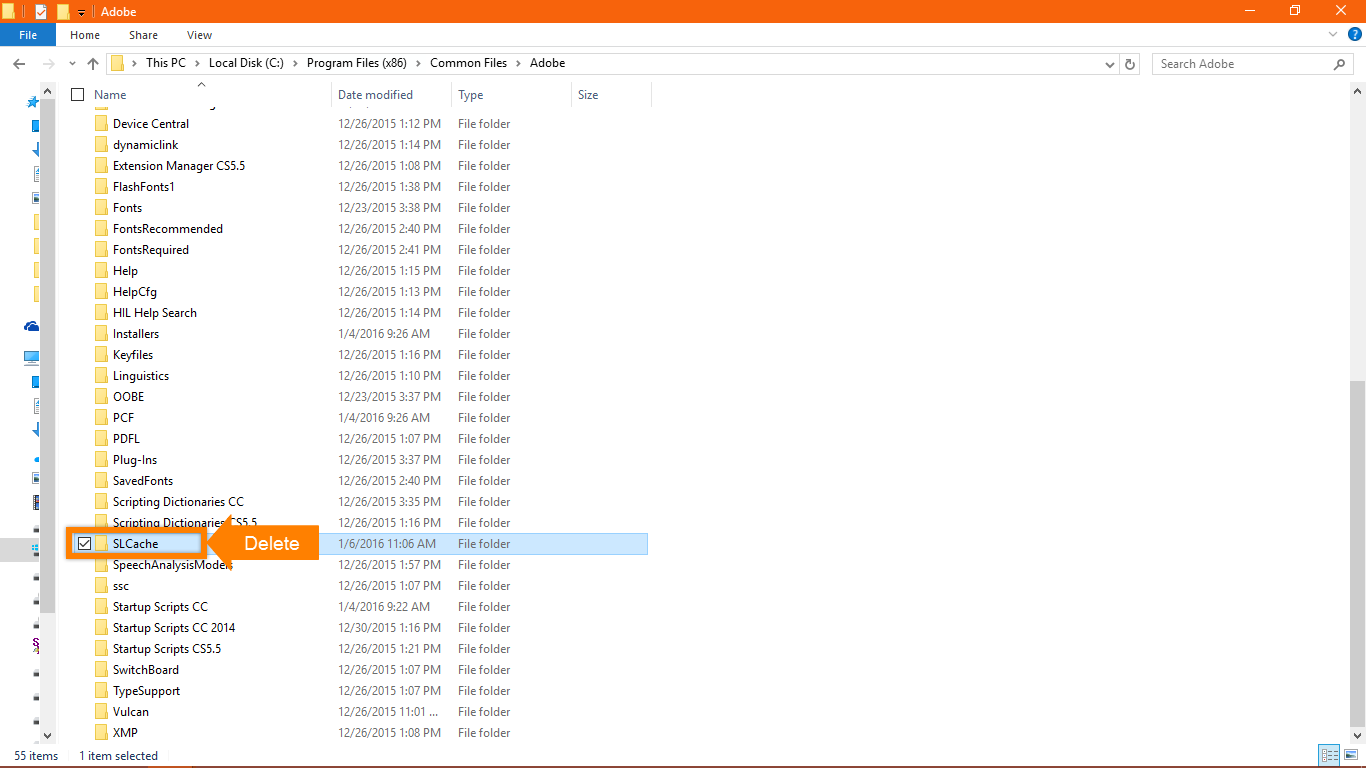Click the Keyfiles folder icon
Image resolution: width=1366 pixels, height=768 pixels.
point(101,355)
